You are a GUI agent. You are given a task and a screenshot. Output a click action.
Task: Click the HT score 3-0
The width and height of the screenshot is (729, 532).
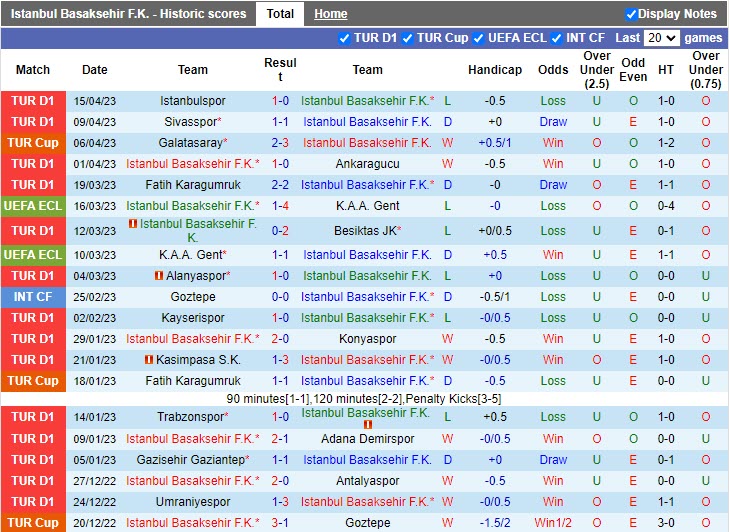tap(666, 523)
